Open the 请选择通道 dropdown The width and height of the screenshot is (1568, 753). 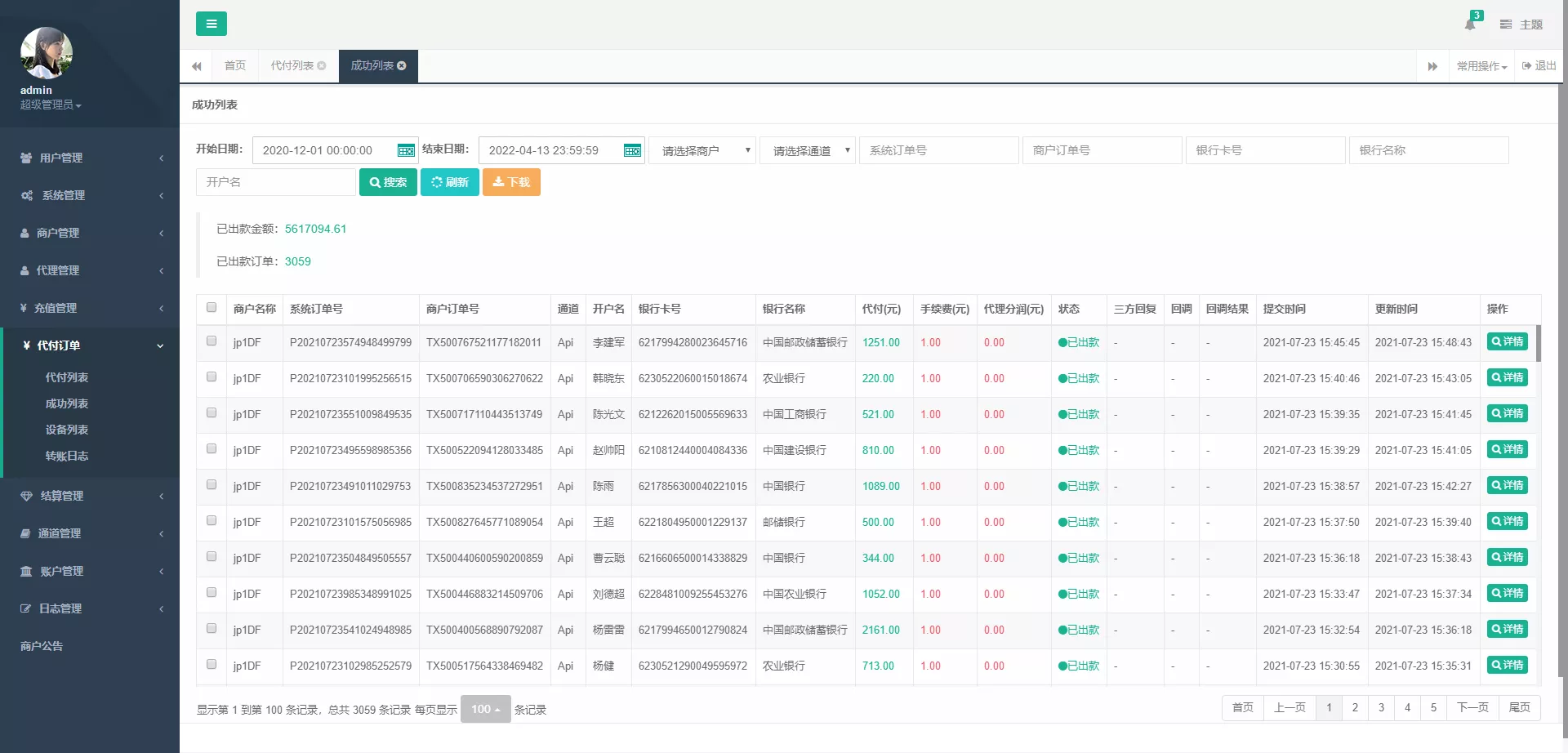click(808, 150)
